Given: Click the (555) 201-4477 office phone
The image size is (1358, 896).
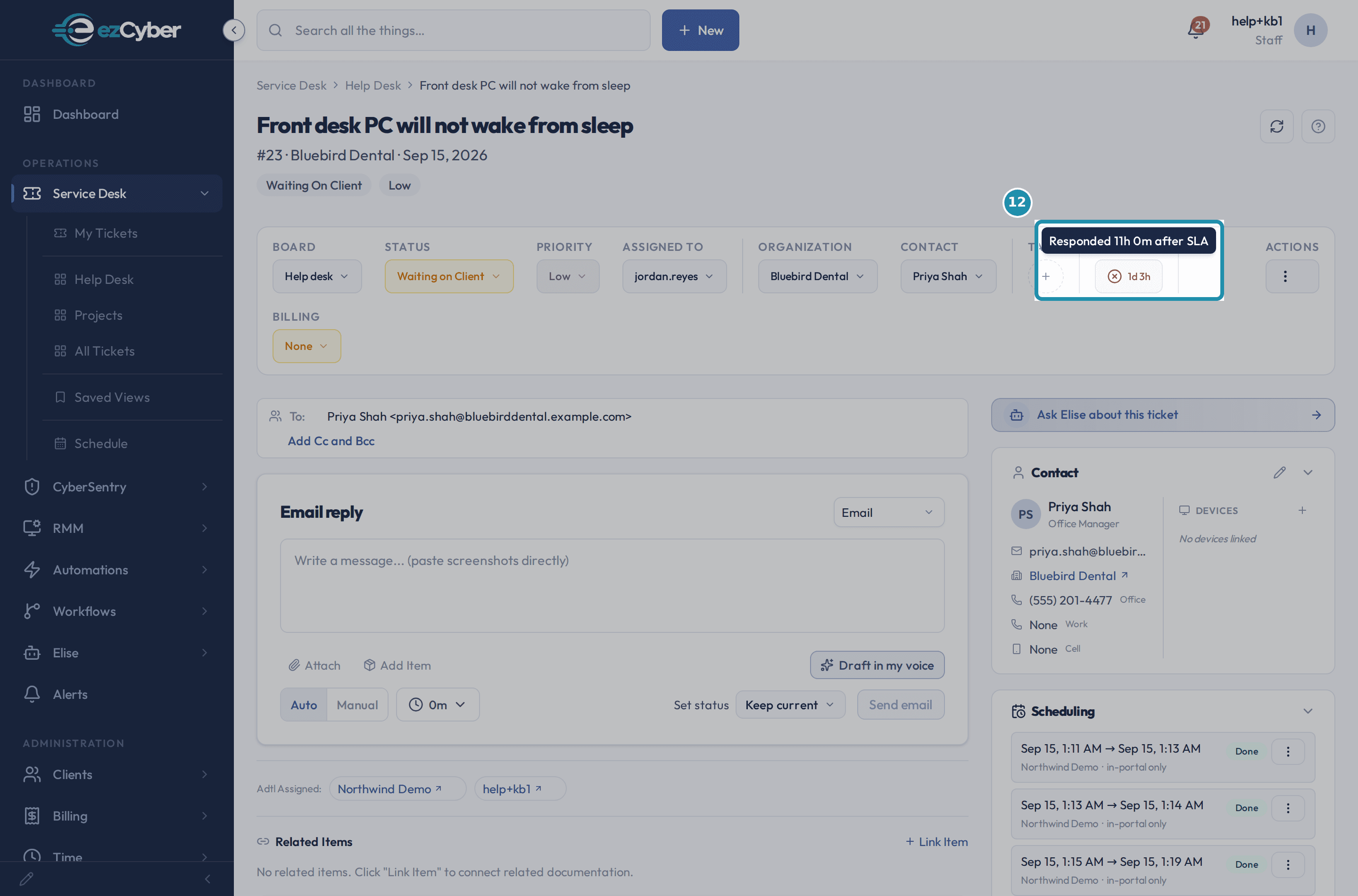Looking at the screenshot, I should [1070, 600].
